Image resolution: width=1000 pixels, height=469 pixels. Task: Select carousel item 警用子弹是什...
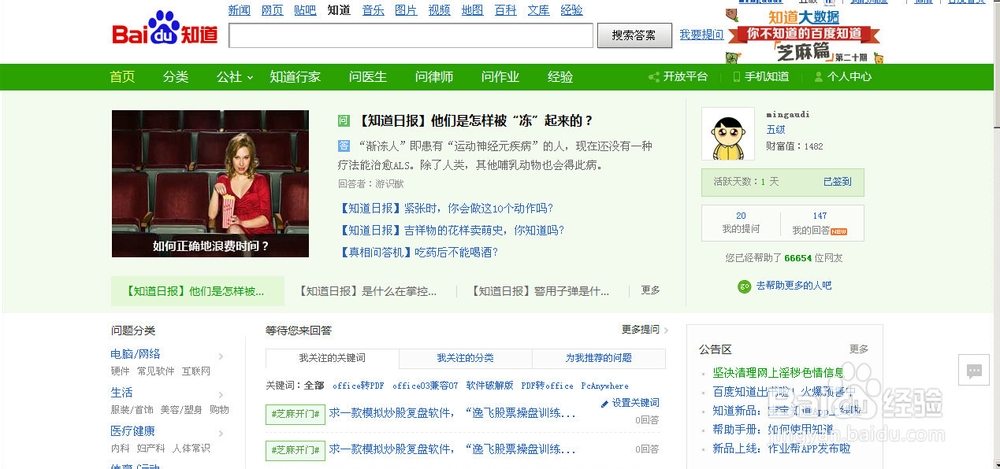pyautogui.click(x=541, y=291)
